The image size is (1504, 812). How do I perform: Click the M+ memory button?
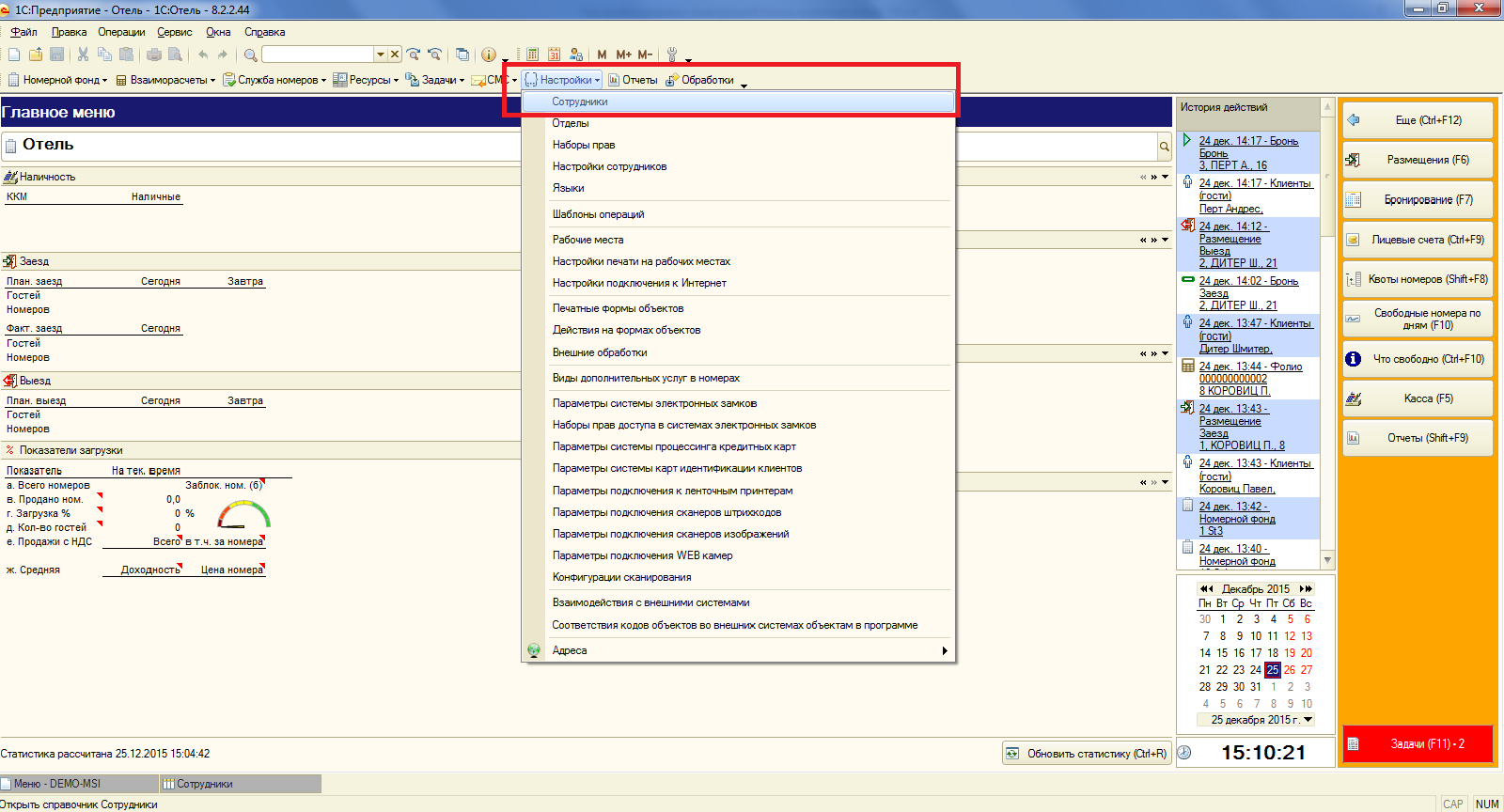click(x=623, y=55)
